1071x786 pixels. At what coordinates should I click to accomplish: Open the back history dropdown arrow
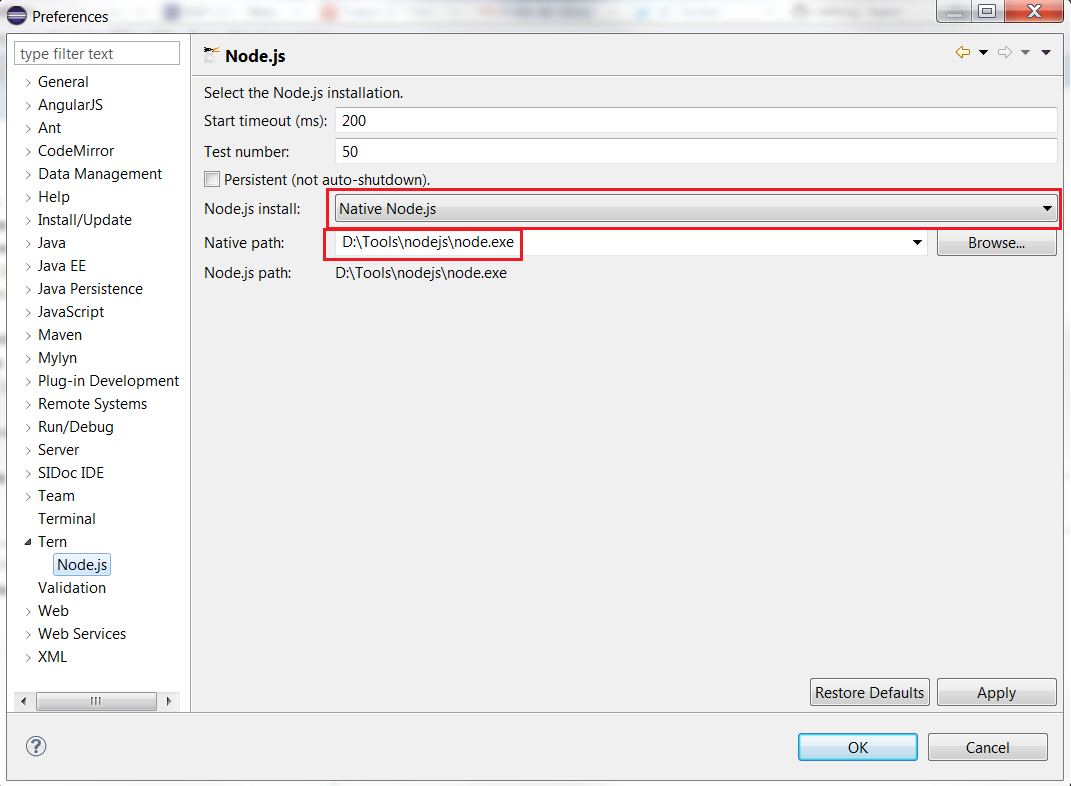point(983,53)
